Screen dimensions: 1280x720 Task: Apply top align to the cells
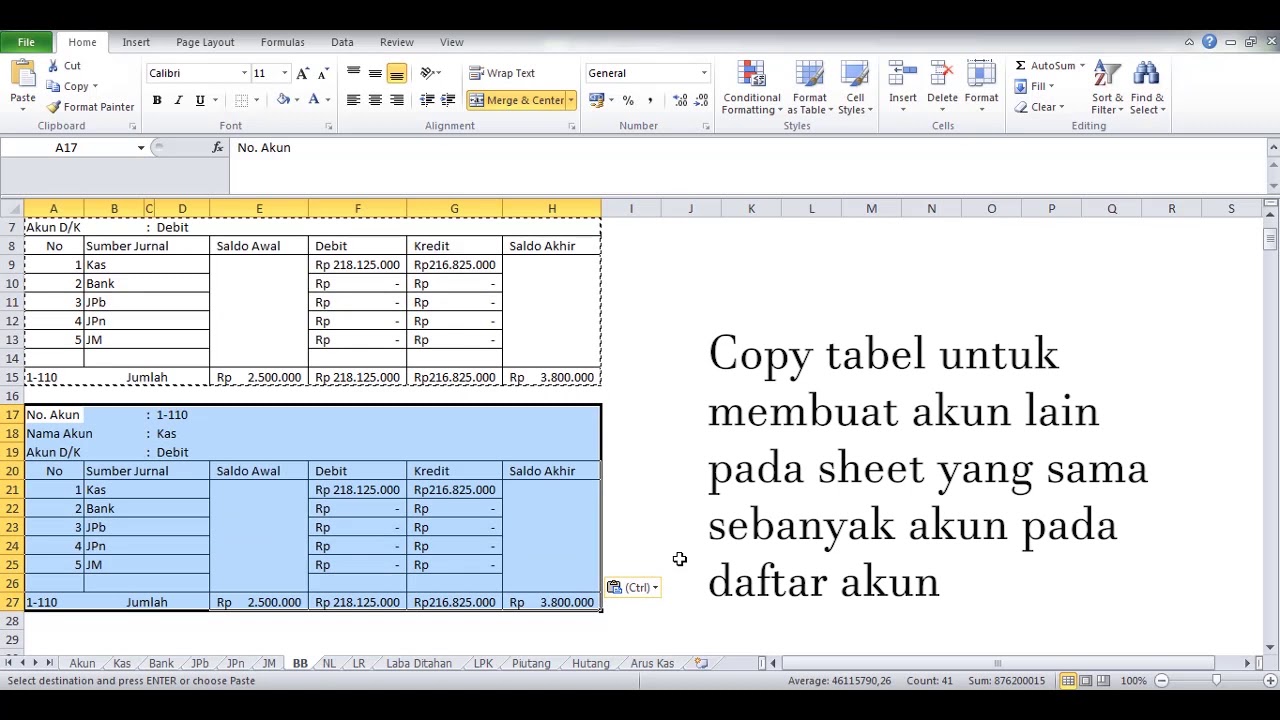point(353,73)
